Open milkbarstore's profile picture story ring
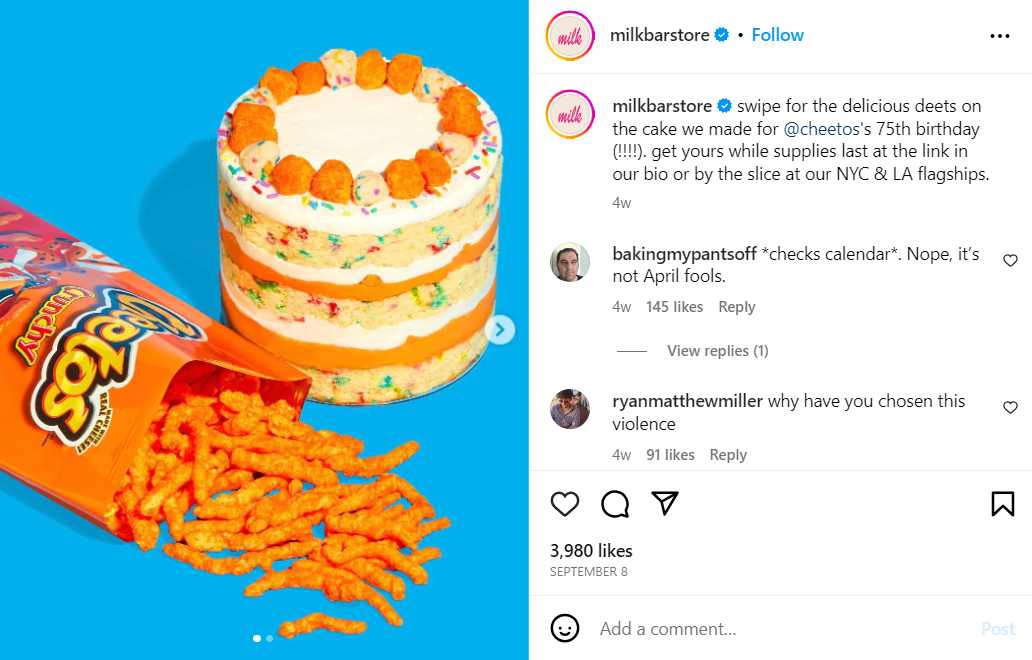The width and height of the screenshot is (1032, 660). [569, 35]
